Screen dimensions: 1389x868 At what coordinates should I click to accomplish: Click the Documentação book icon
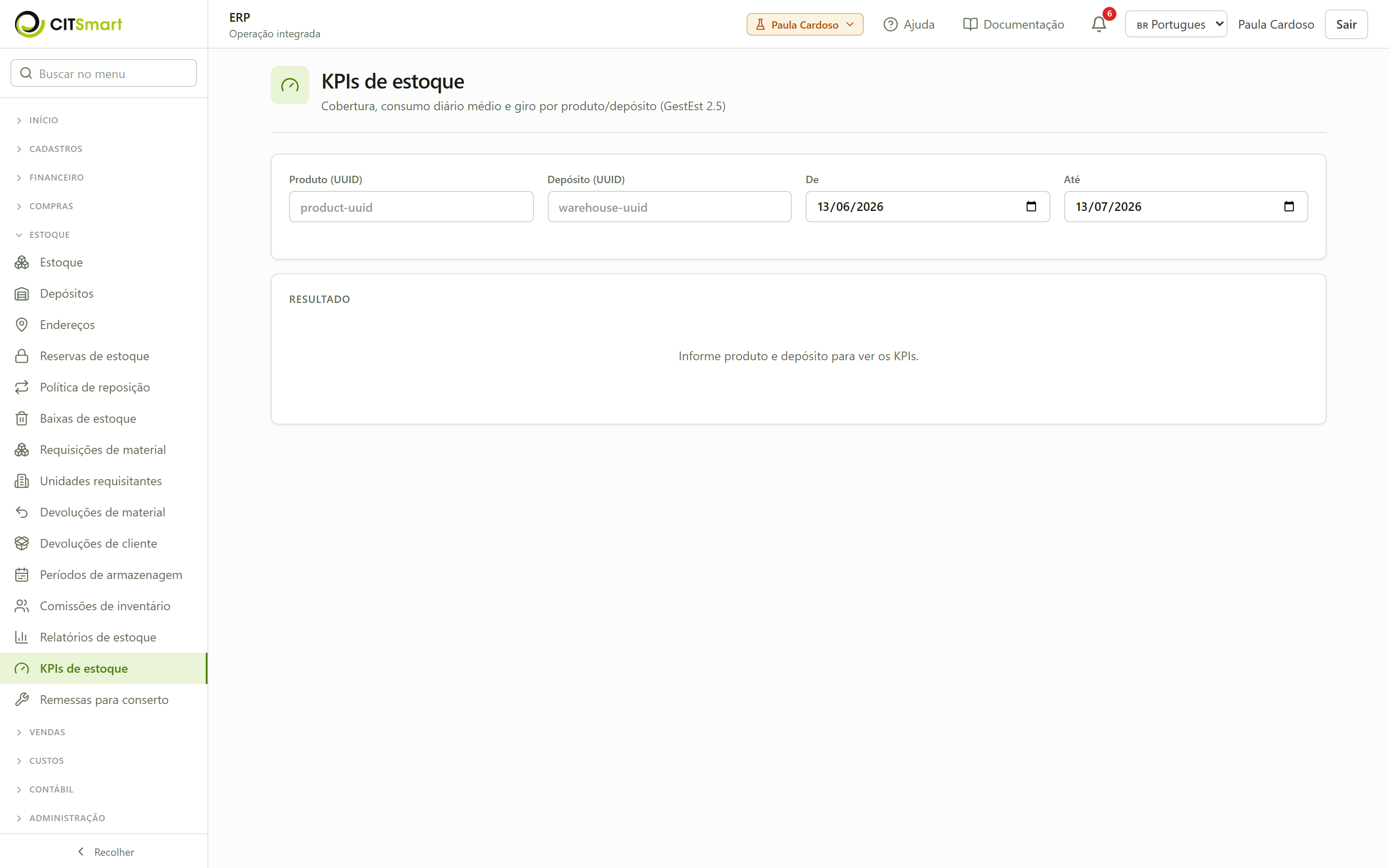coord(970,24)
